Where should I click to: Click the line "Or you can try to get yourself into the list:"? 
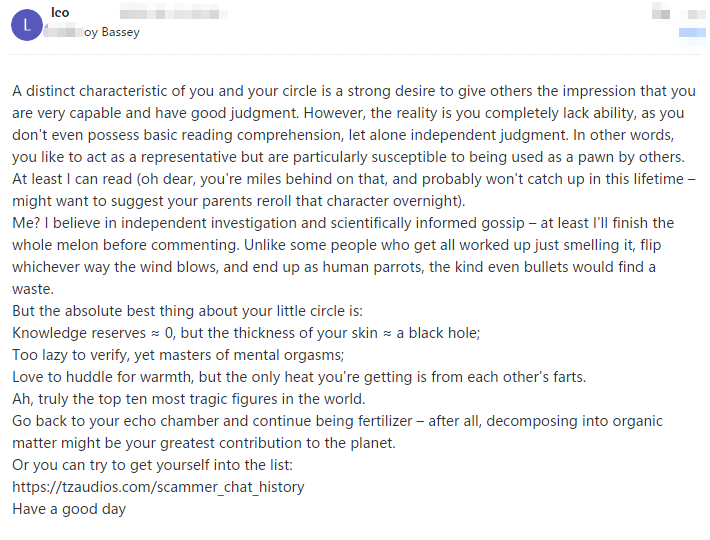153,465
